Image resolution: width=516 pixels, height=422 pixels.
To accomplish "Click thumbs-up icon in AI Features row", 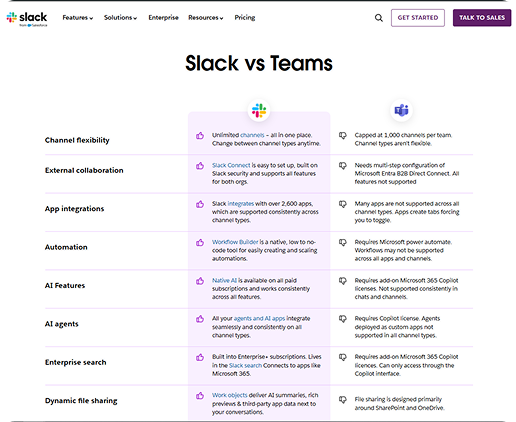I will tap(200, 281).
